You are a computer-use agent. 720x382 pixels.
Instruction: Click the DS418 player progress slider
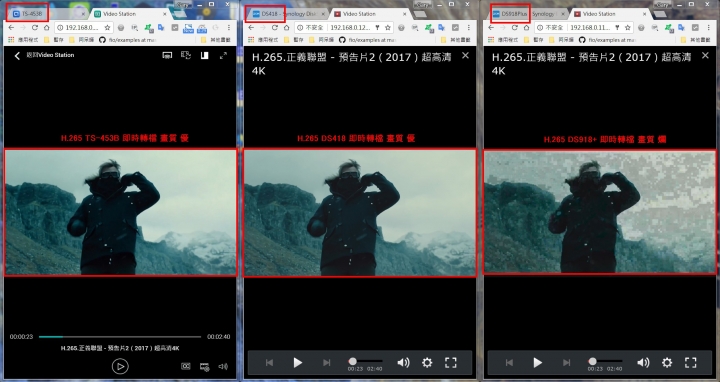[x=365, y=361]
